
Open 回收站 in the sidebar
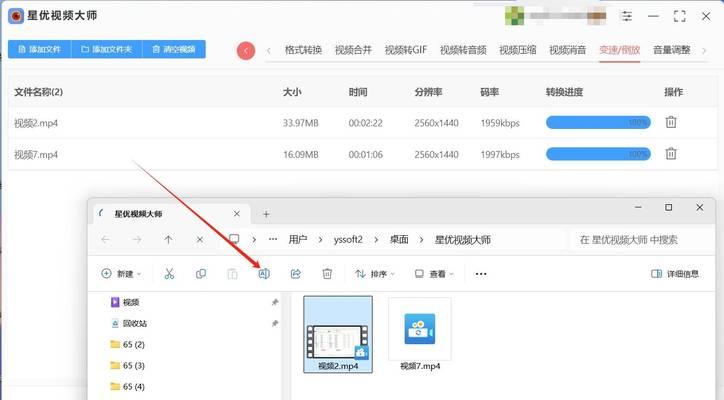[x=130, y=323]
